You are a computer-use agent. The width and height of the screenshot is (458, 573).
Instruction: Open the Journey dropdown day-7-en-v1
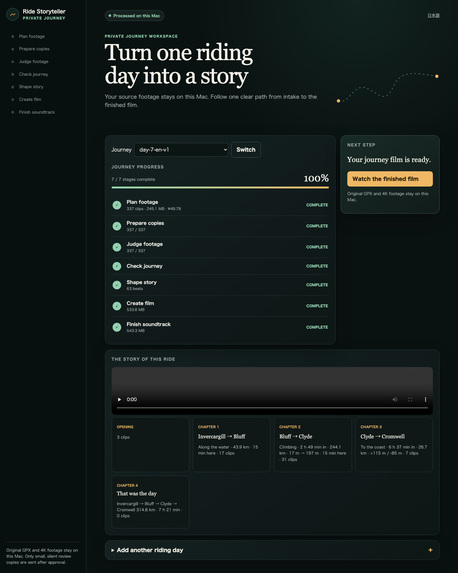click(x=182, y=149)
